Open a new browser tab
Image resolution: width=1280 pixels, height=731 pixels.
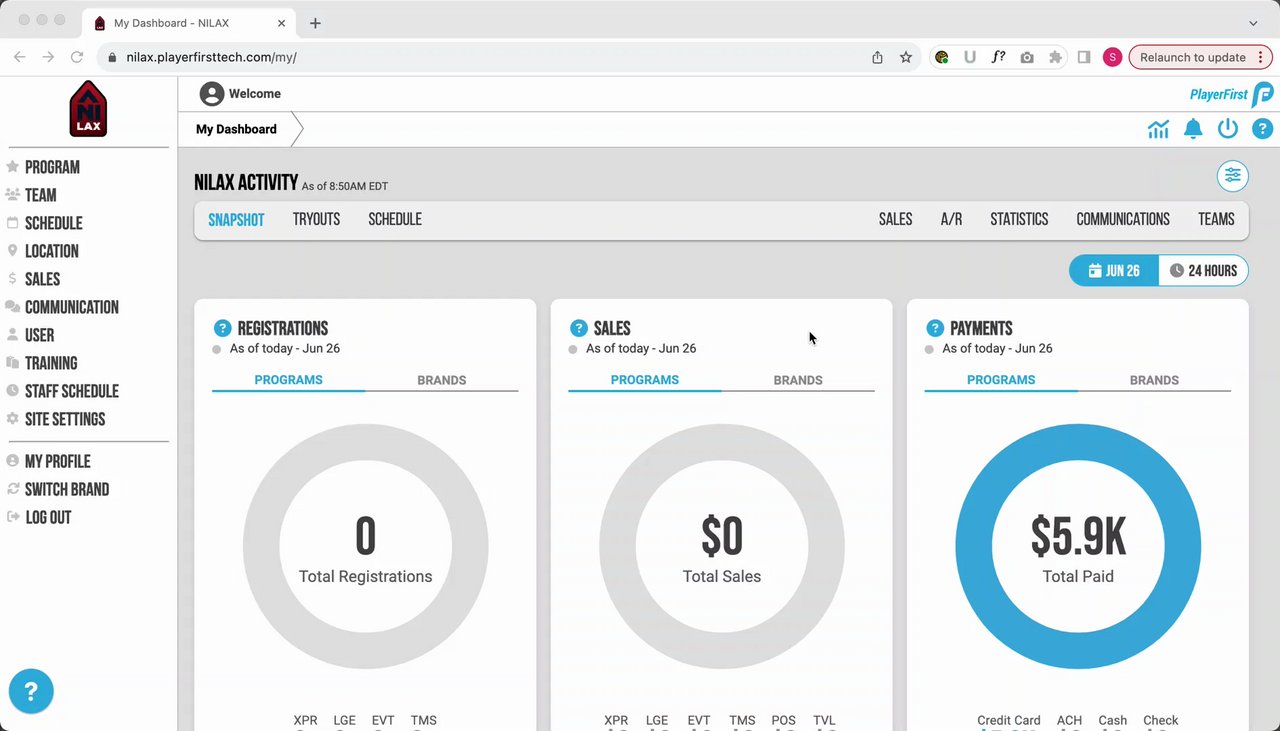pos(315,22)
